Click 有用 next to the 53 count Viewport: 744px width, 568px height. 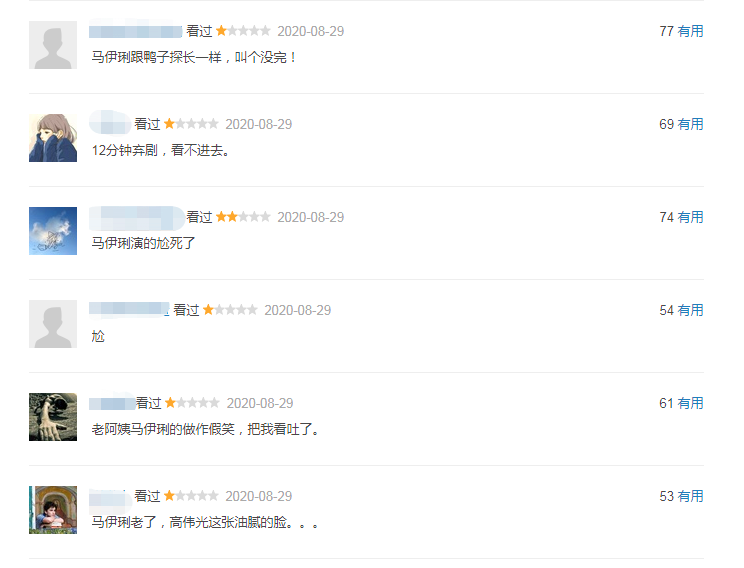[690, 496]
